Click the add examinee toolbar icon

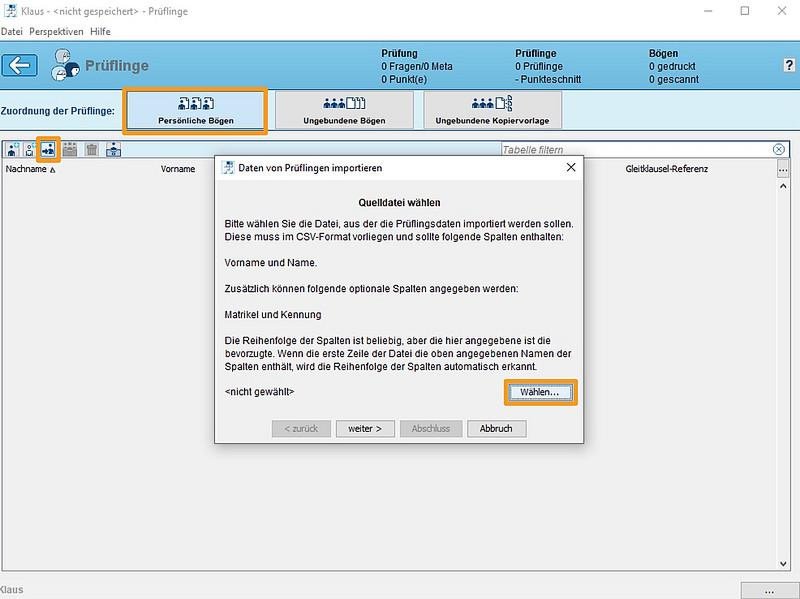[x=12, y=149]
